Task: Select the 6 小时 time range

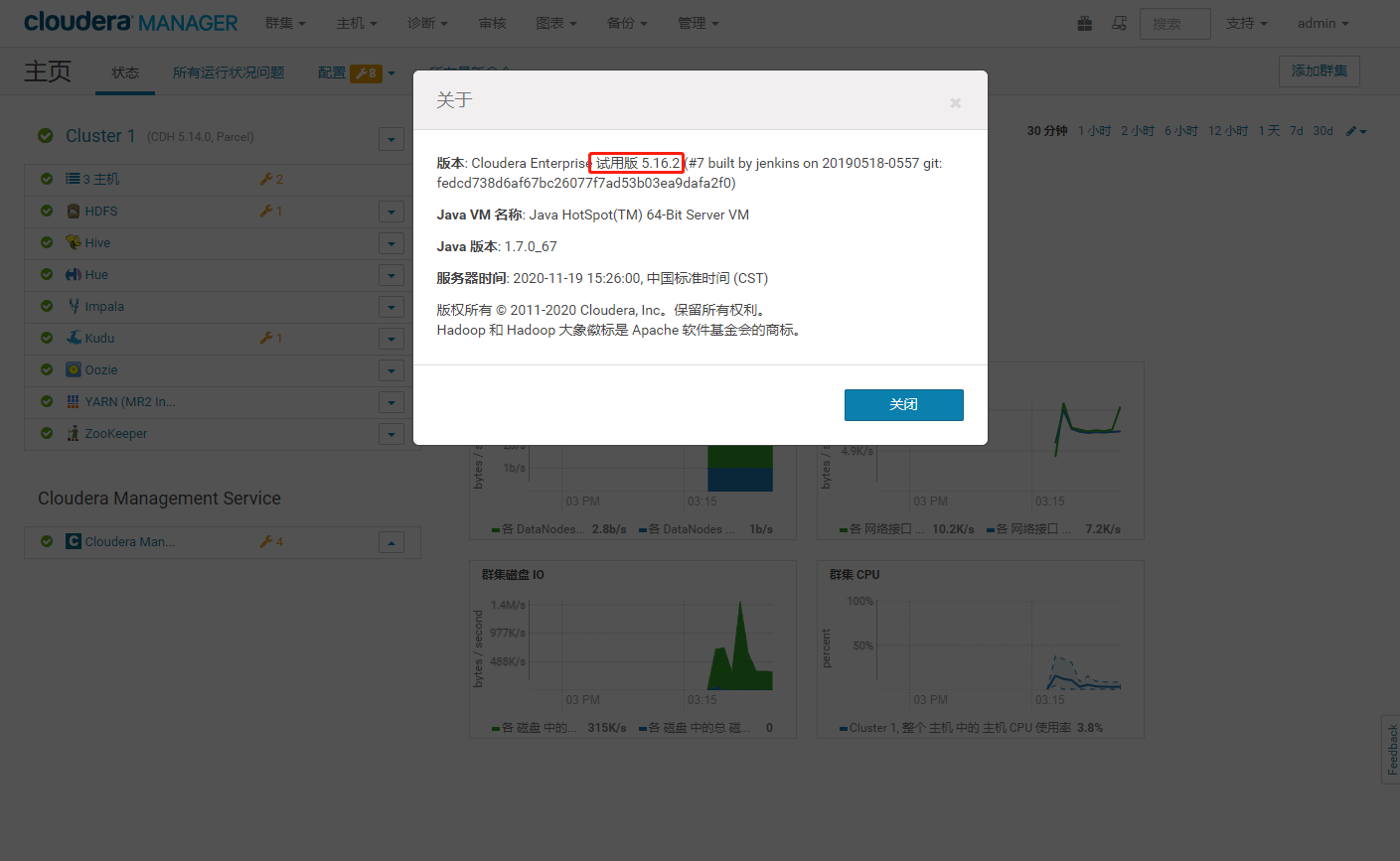Action: (x=1180, y=131)
